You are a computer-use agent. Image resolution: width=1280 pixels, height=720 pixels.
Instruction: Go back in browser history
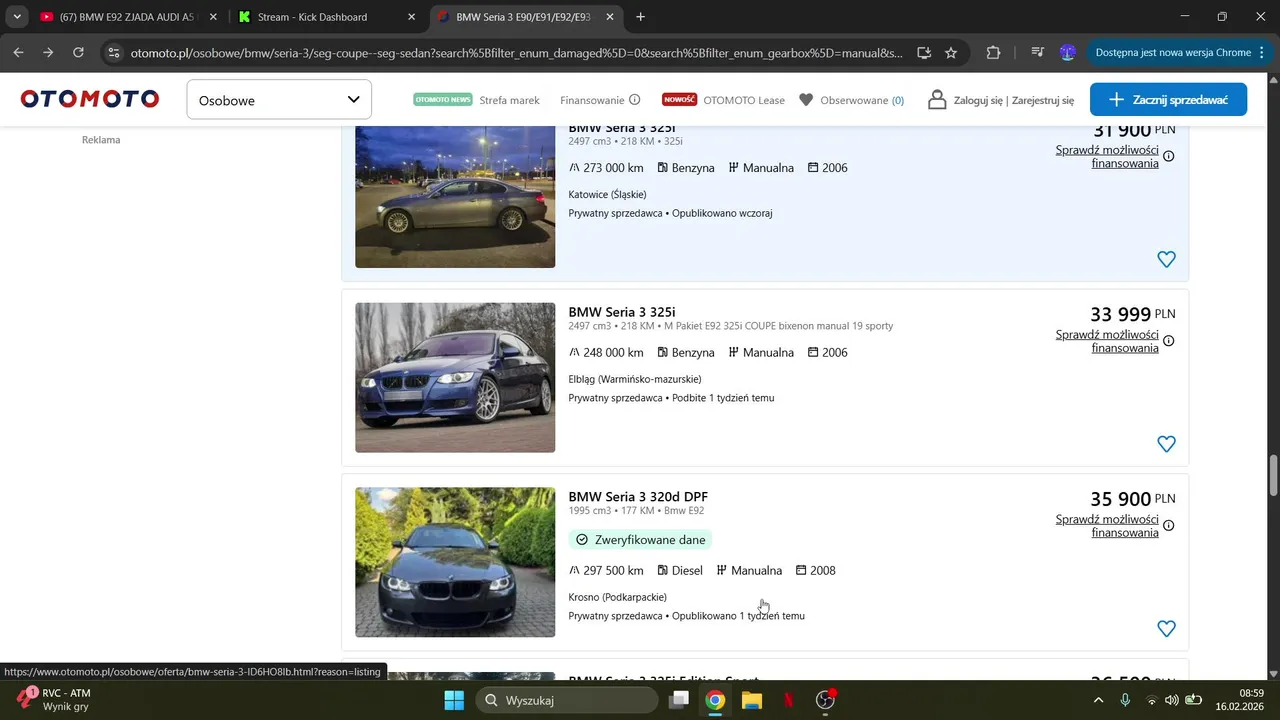point(18,53)
